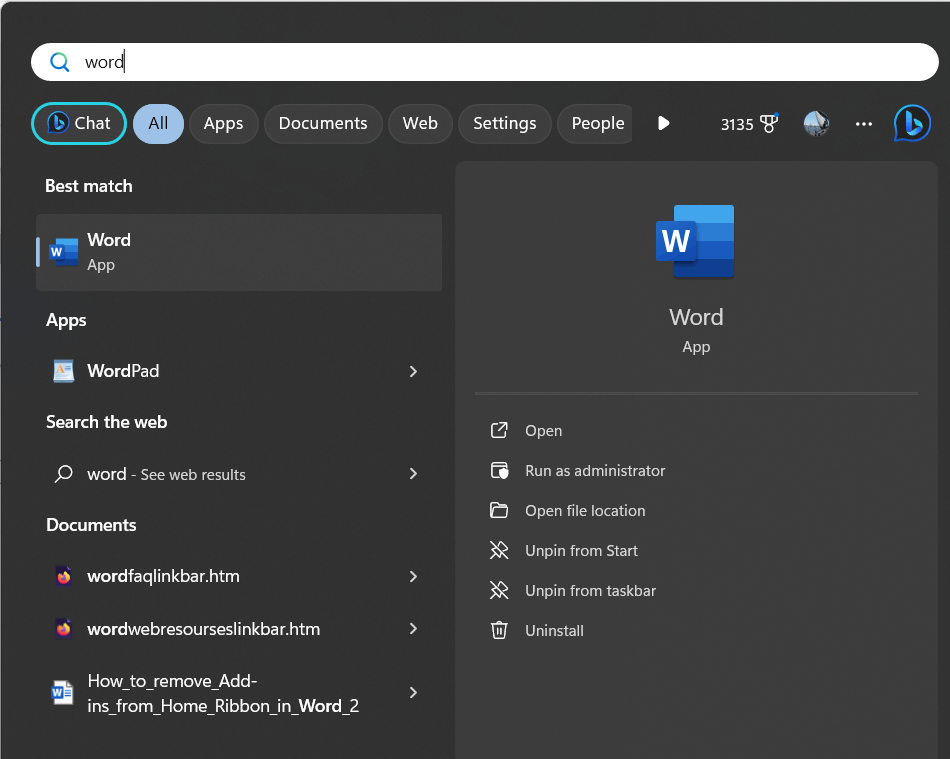Open wordwebresourseslinkbar.htm document result
The image size is (950, 759).
204,629
